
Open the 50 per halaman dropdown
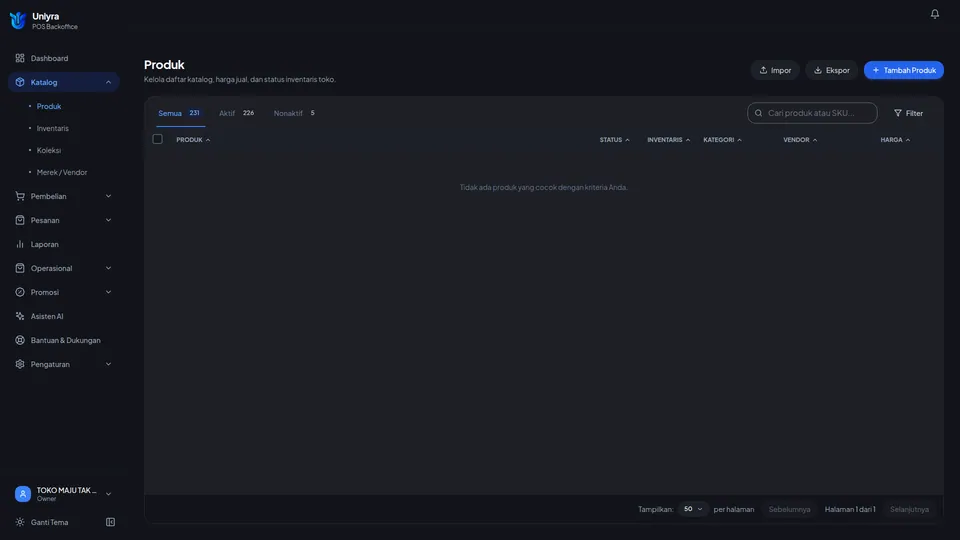(692, 509)
